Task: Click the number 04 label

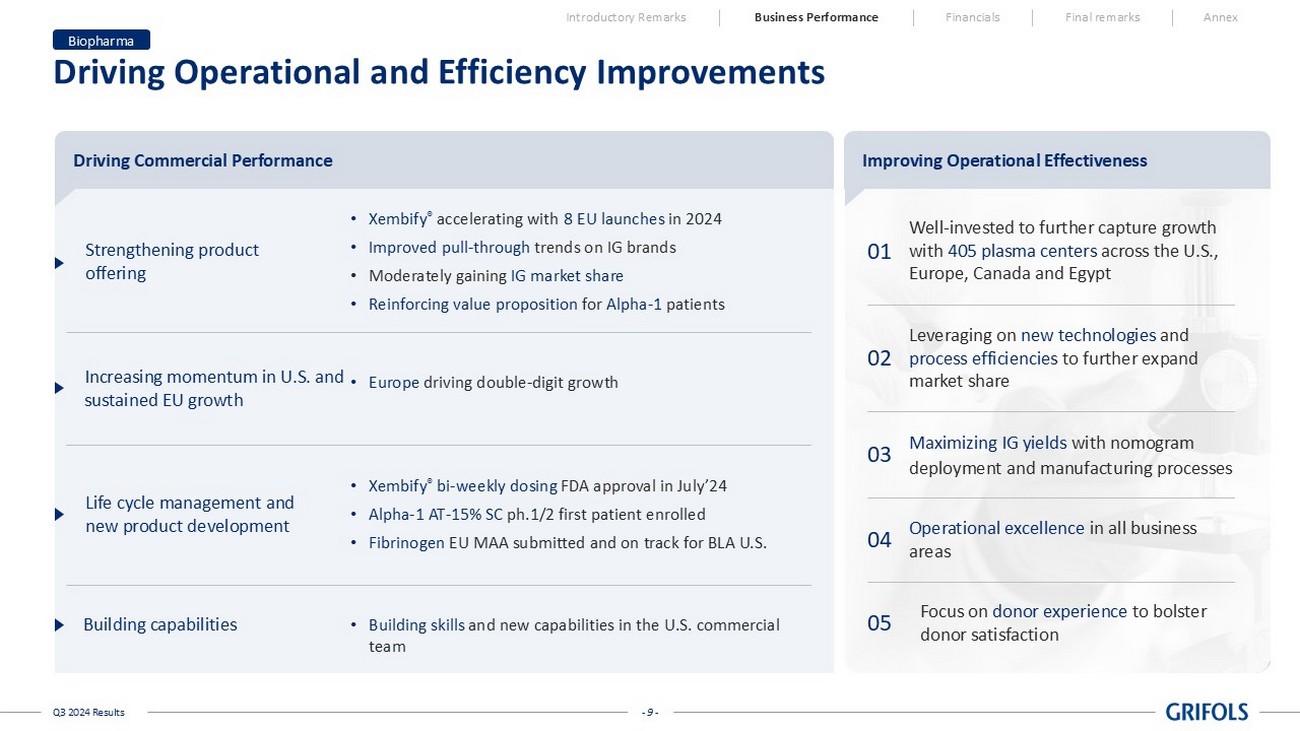Action: pos(879,540)
